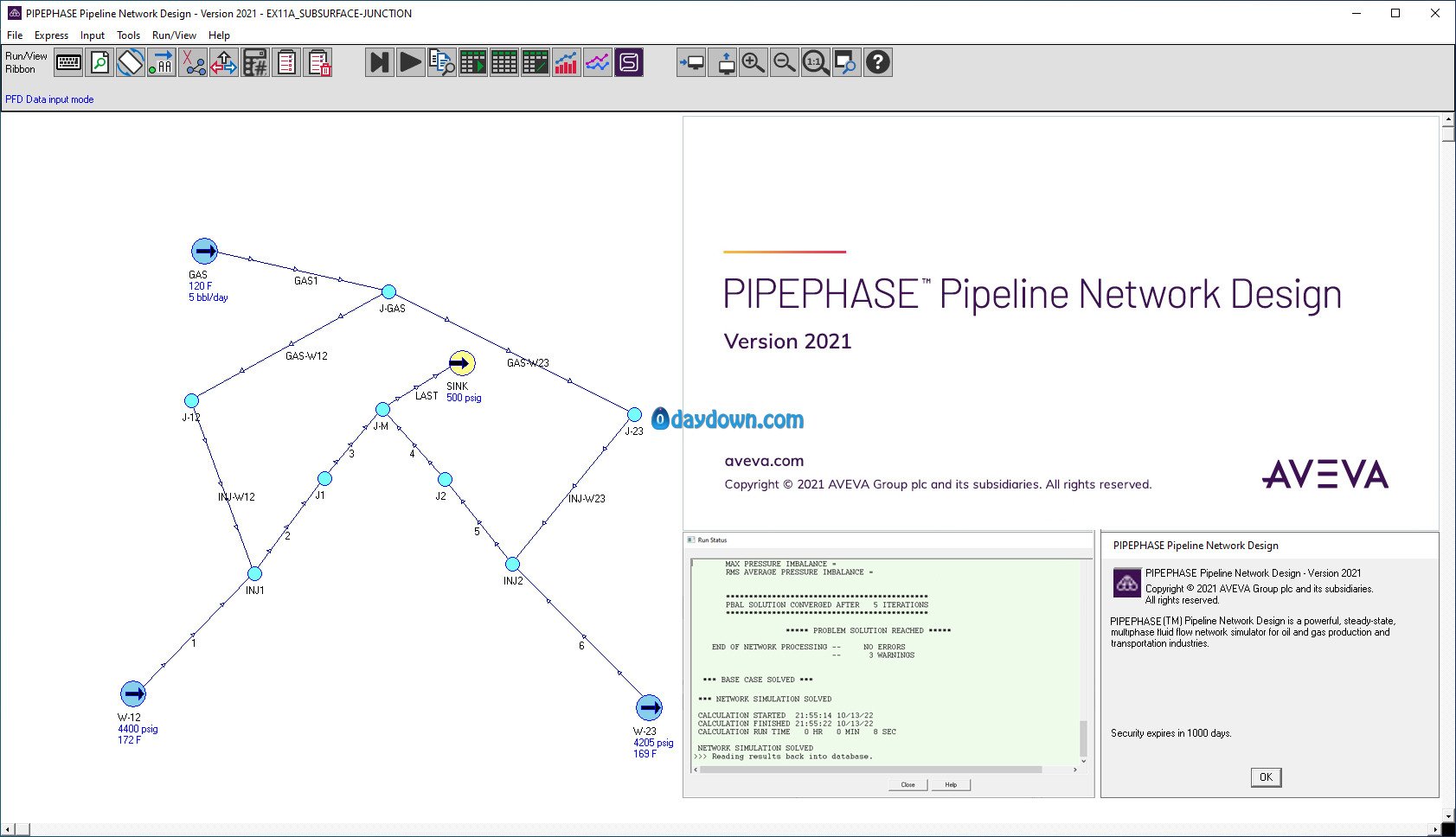Click the Zoom Out magnifier
The image size is (1456, 837).
[x=785, y=62]
